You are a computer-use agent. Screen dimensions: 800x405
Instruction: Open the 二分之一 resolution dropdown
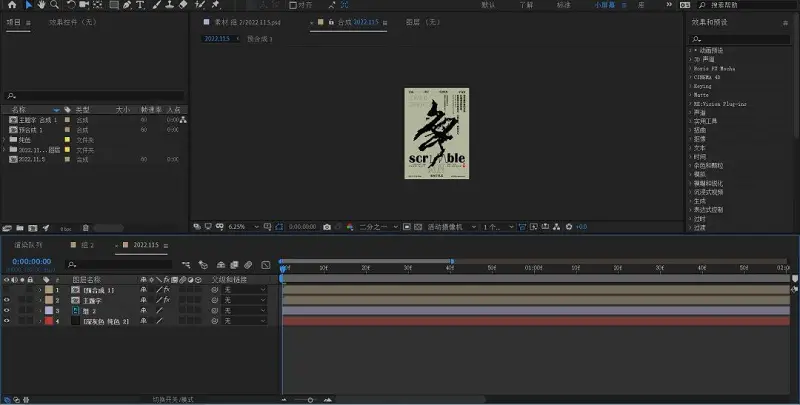[x=379, y=227]
